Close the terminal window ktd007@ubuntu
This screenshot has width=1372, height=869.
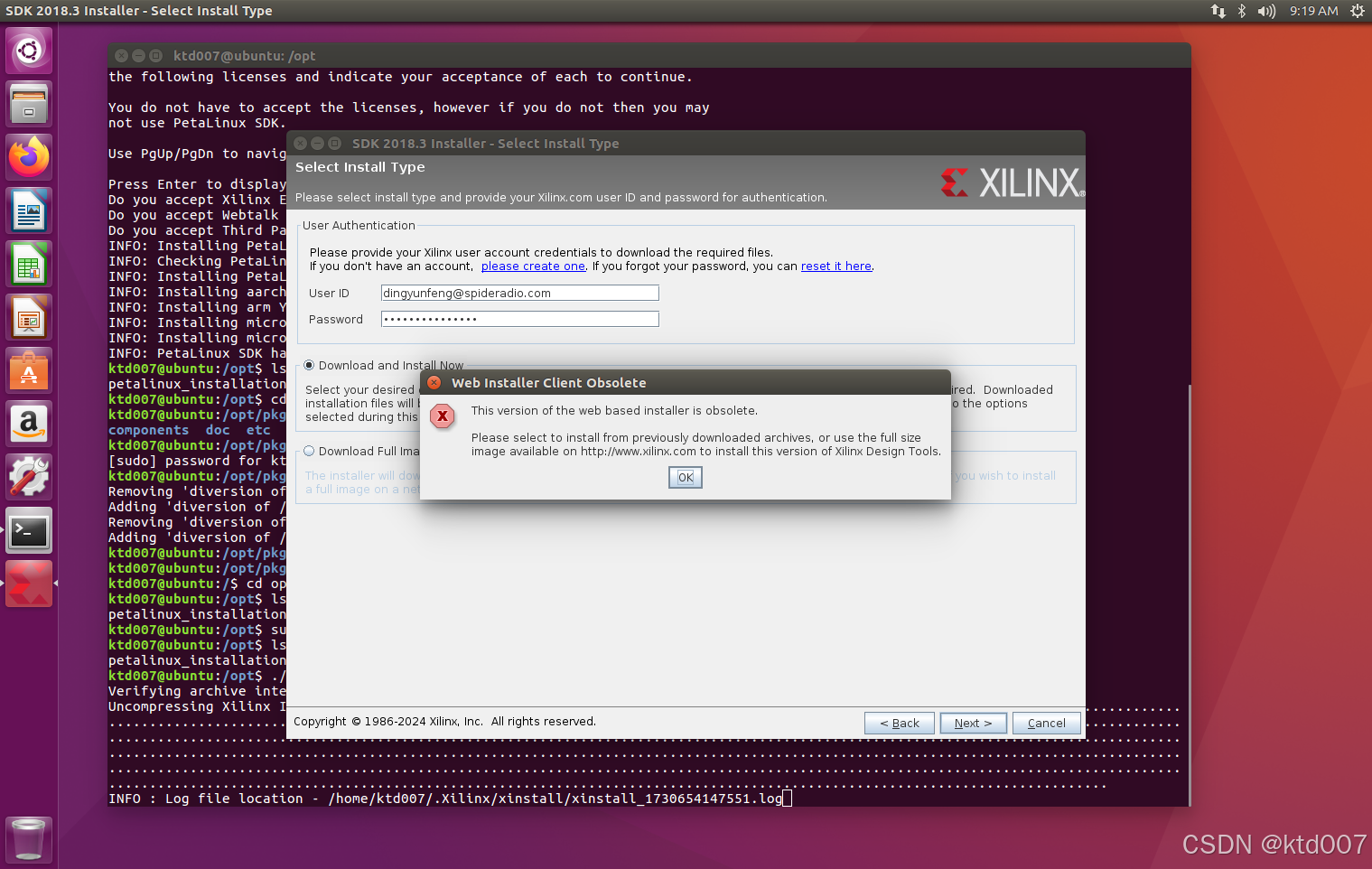click(x=121, y=55)
